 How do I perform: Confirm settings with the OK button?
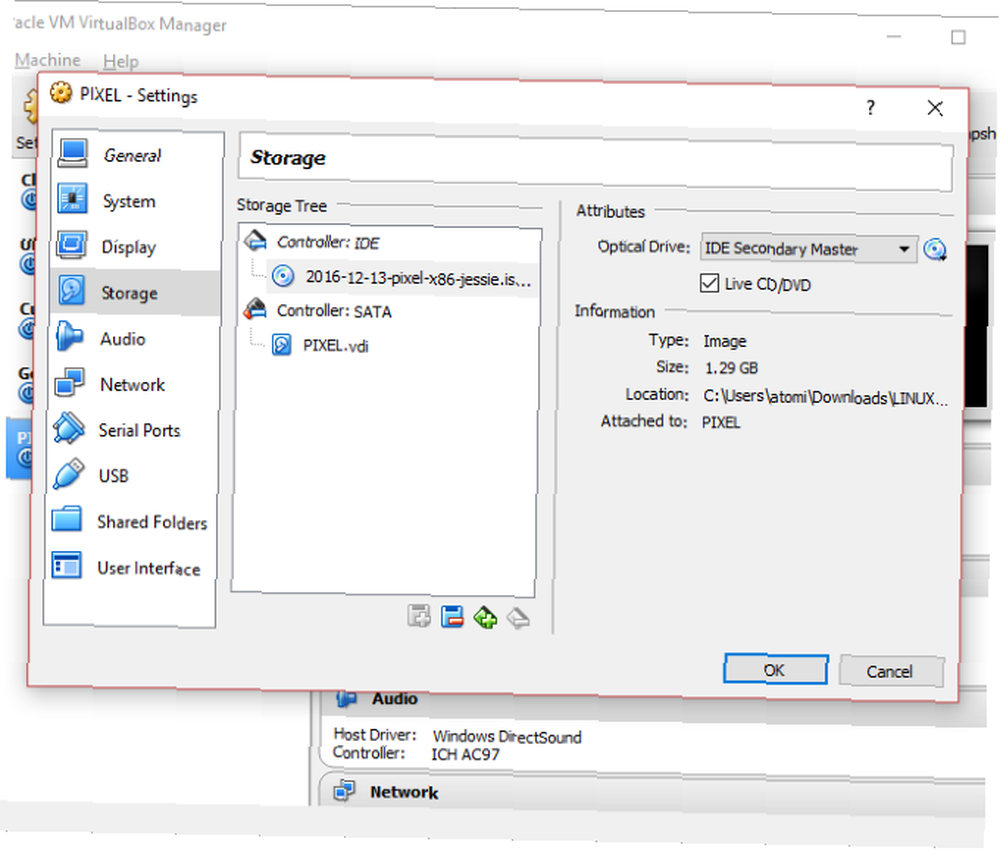pyautogui.click(x=776, y=670)
